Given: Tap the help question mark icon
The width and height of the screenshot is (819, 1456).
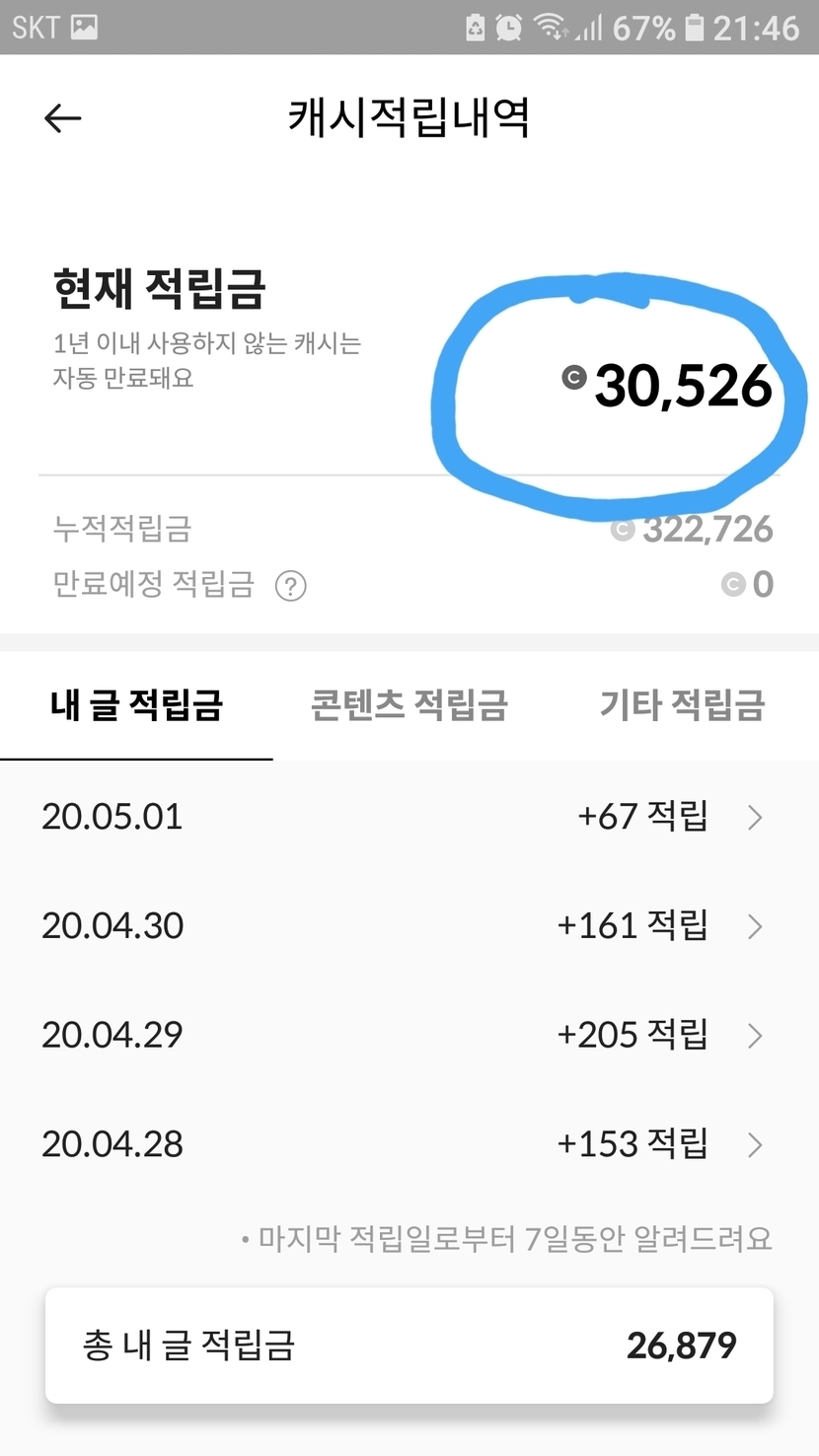Looking at the screenshot, I should 290,586.
